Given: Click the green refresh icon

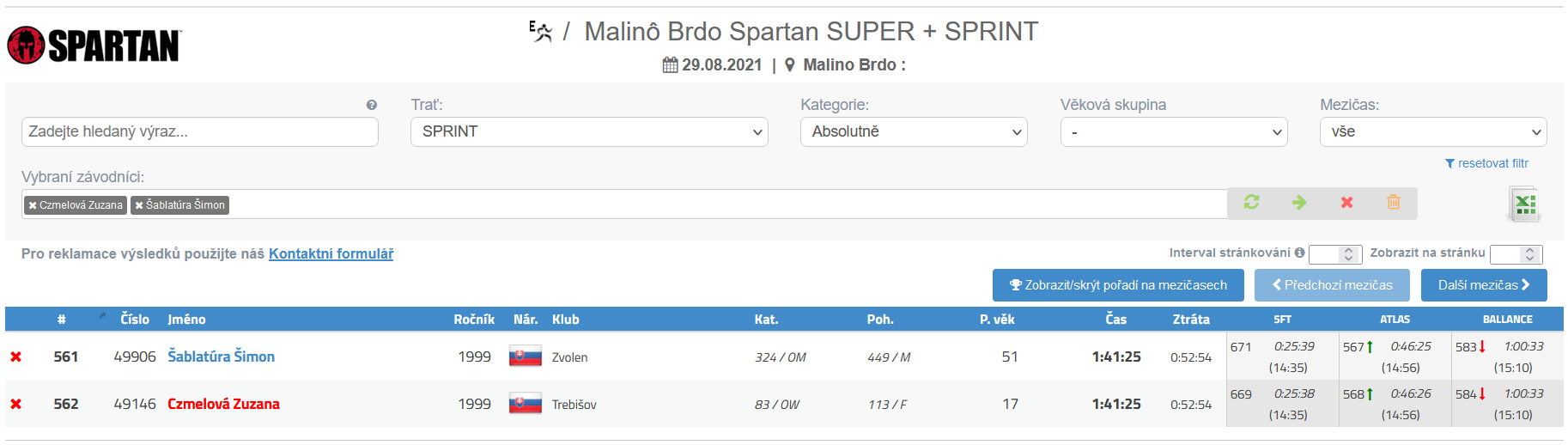Looking at the screenshot, I should pos(1251,203).
